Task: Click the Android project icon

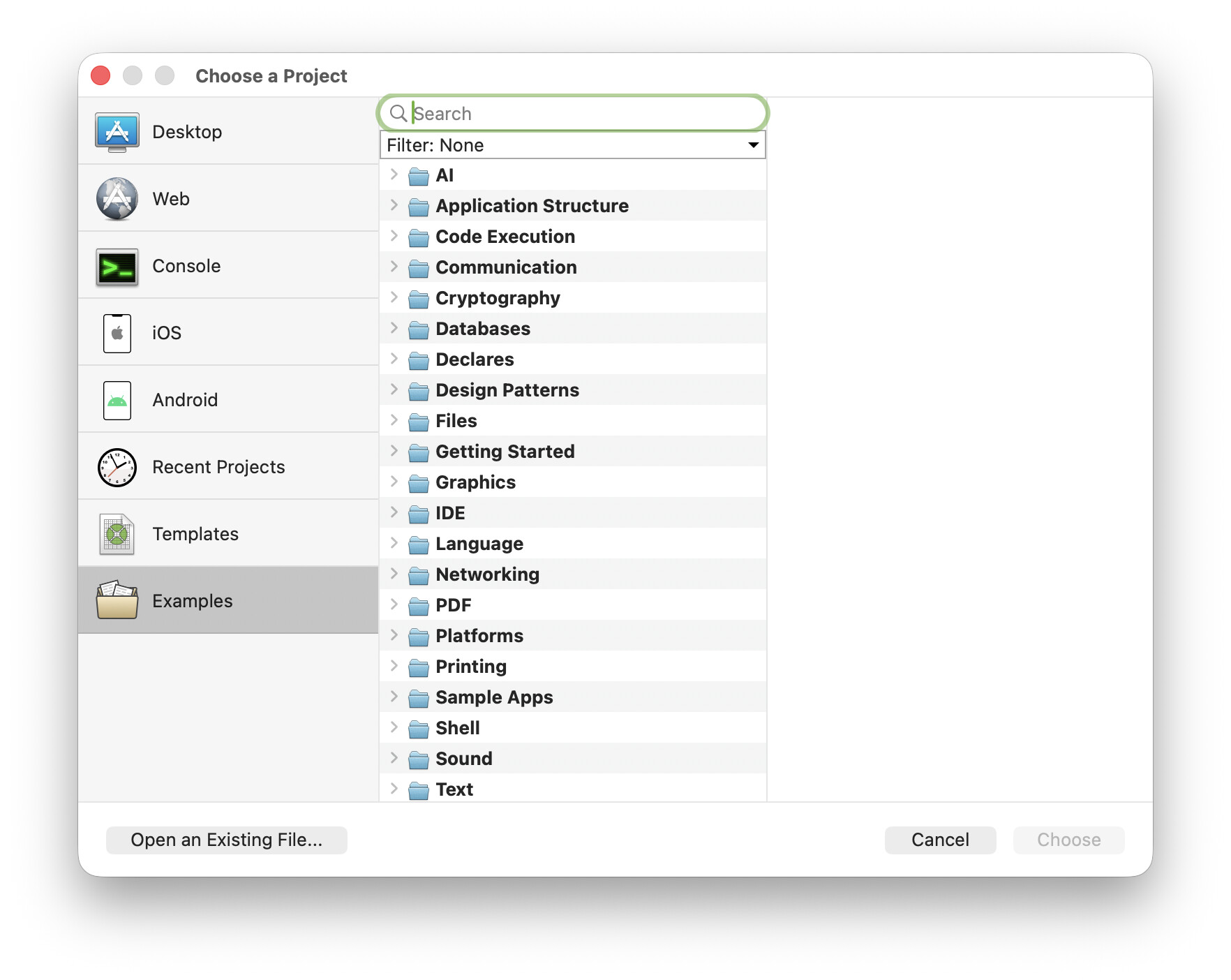Action: [x=117, y=401]
